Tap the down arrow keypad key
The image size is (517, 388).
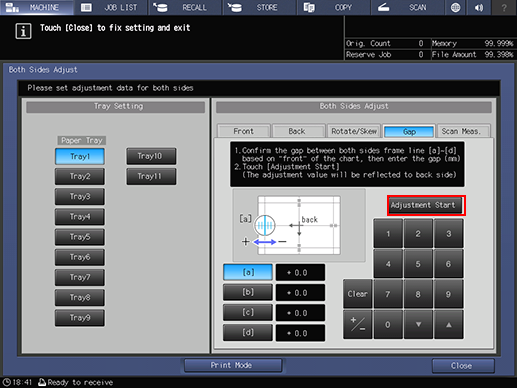point(418,324)
